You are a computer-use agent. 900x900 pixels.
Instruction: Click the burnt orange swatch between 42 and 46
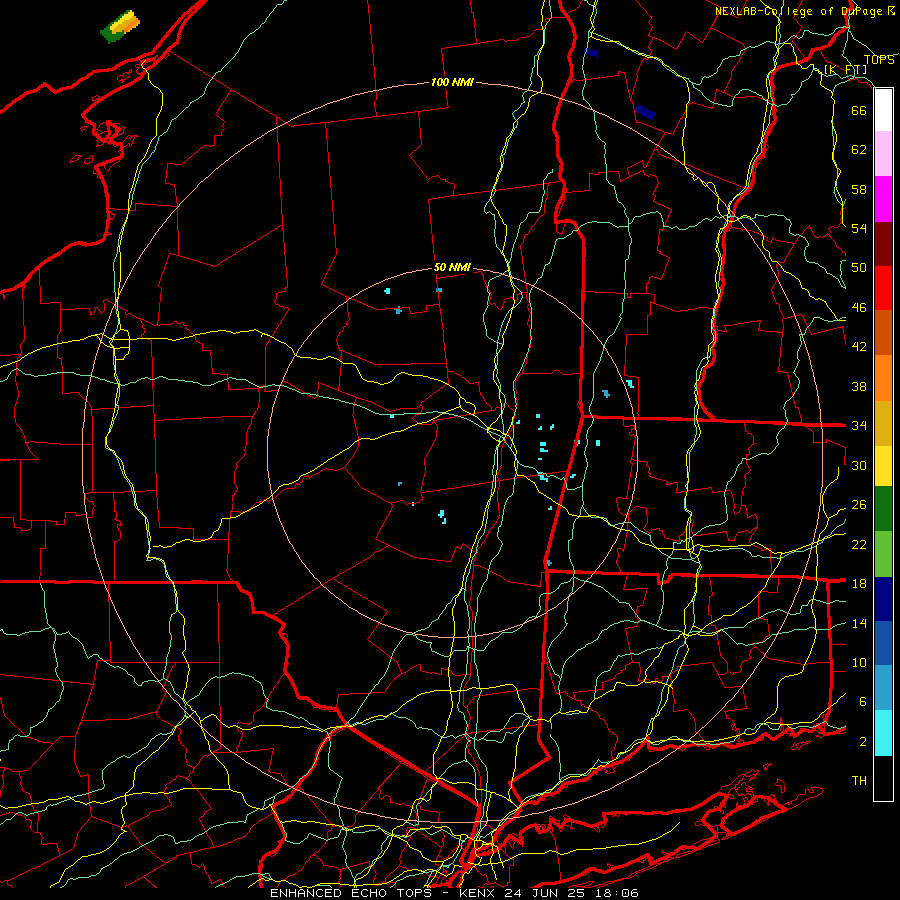883,332
